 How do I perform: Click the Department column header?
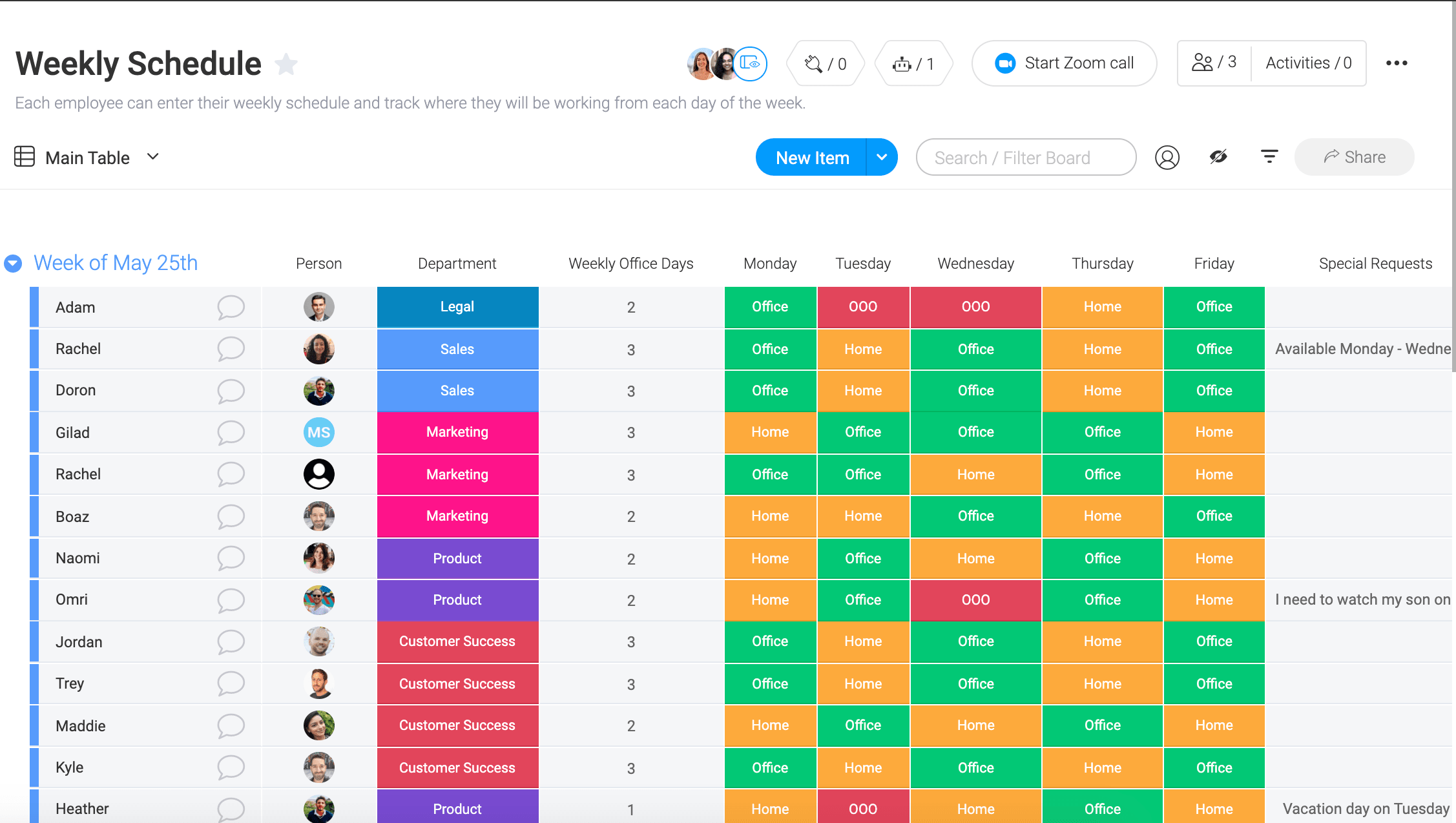(x=457, y=264)
